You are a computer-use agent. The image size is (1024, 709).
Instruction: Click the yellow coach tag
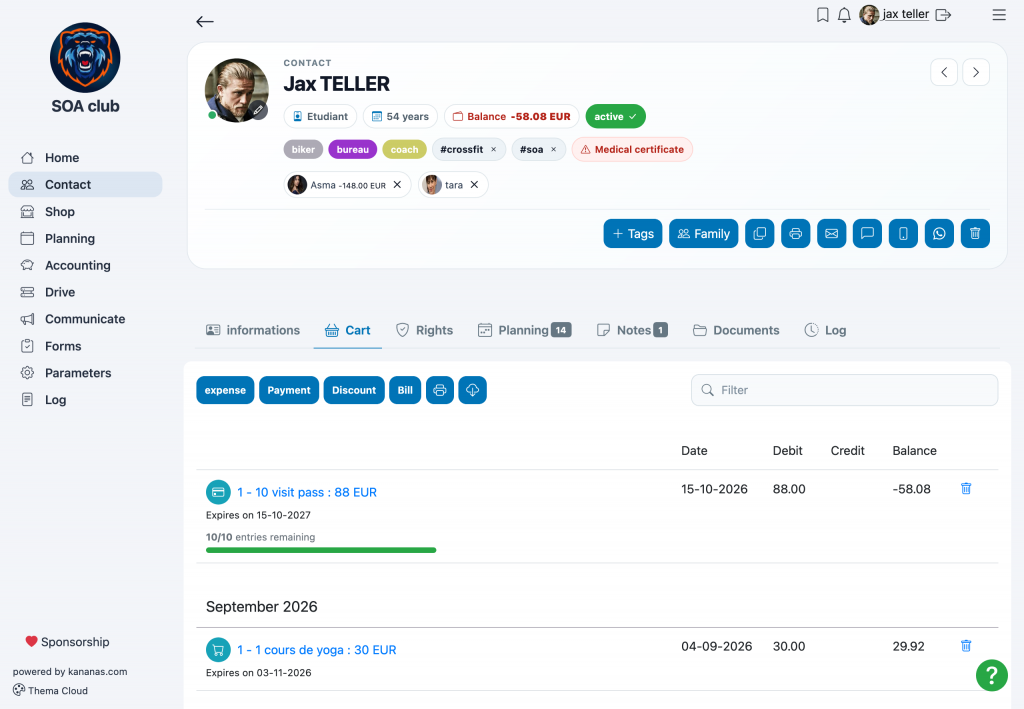[404, 150]
